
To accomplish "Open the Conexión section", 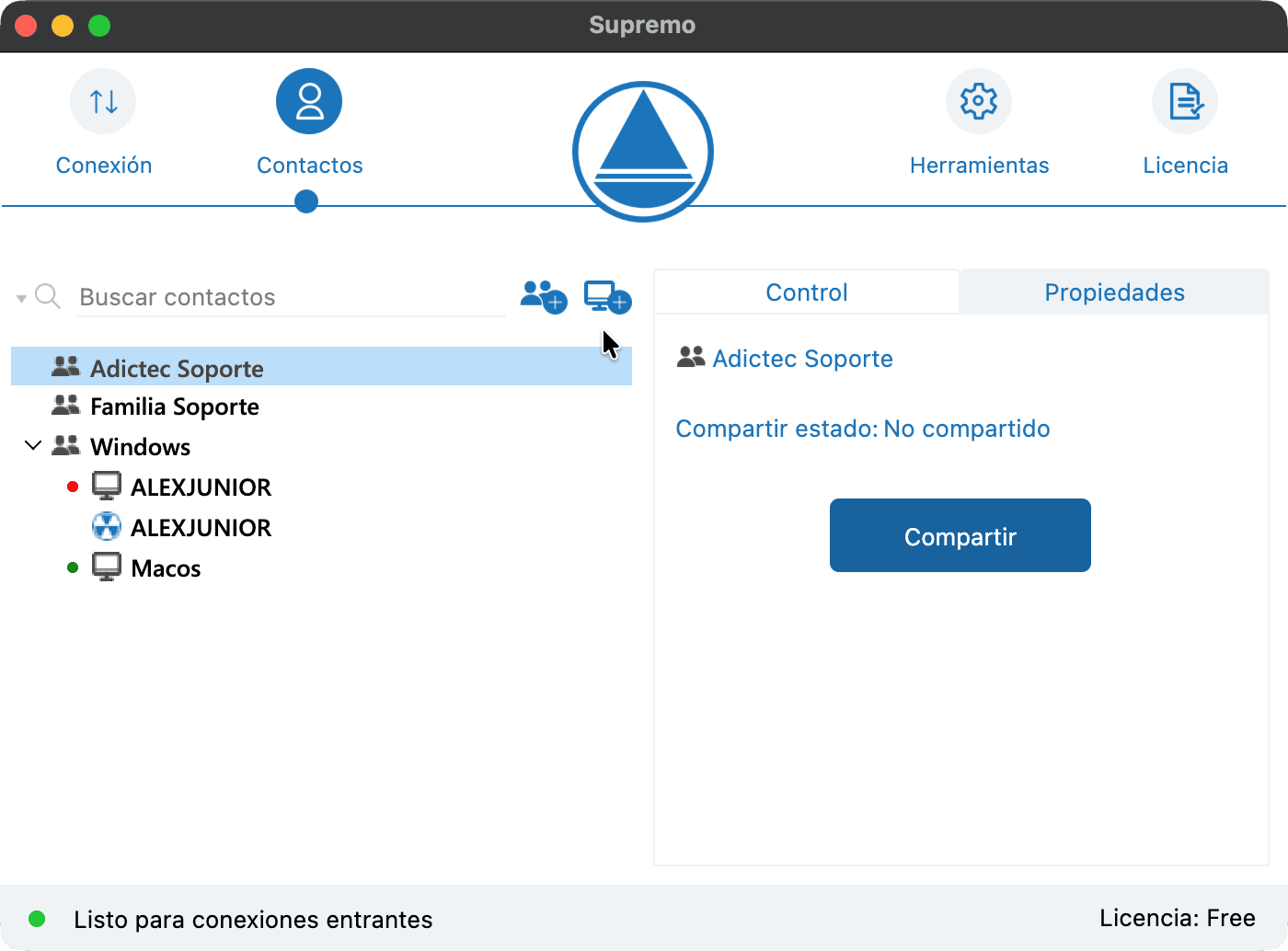I will pyautogui.click(x=103, y=123).
